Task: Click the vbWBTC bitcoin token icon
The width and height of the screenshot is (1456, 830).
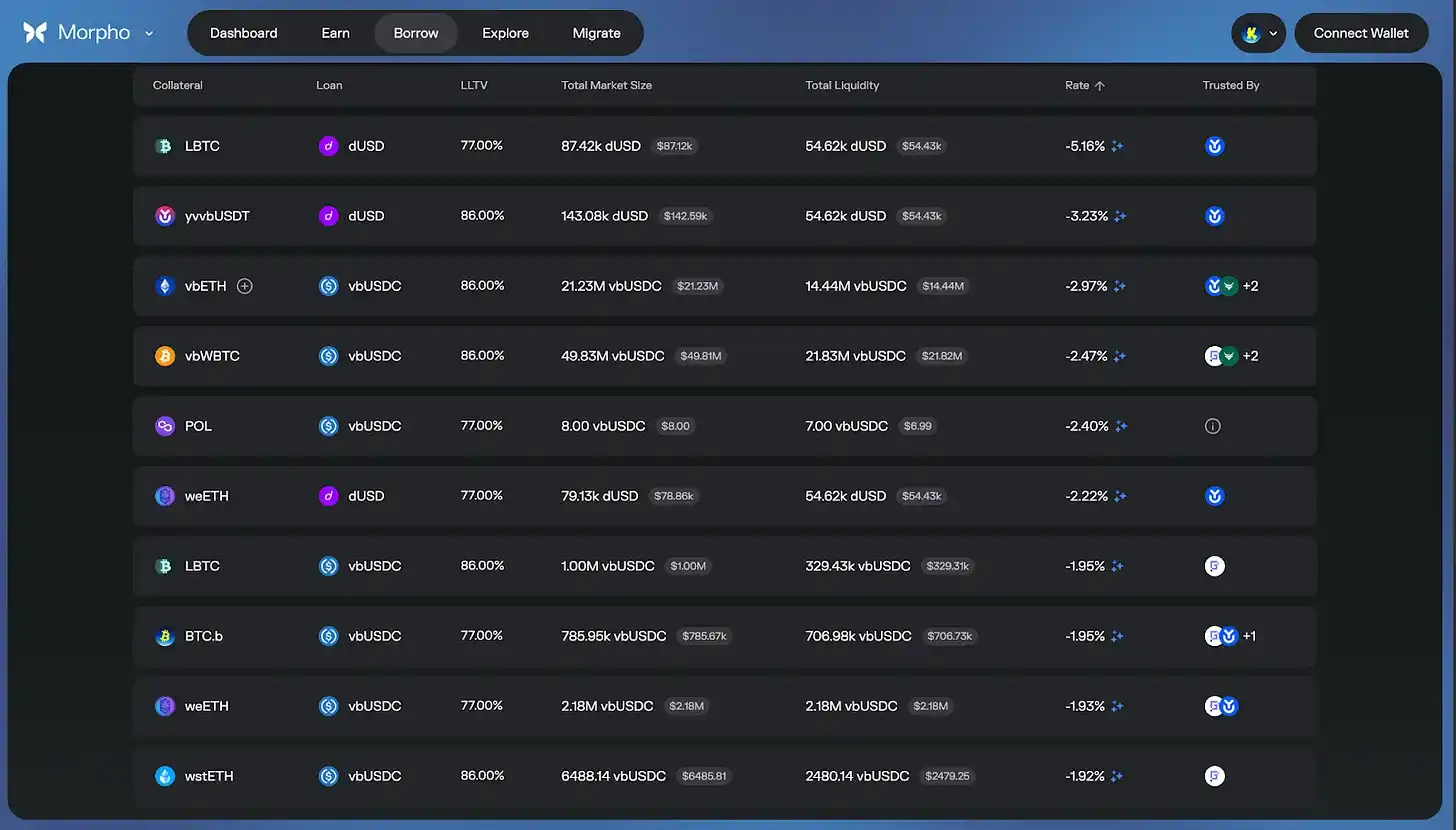Action: (x=165, y=356)
